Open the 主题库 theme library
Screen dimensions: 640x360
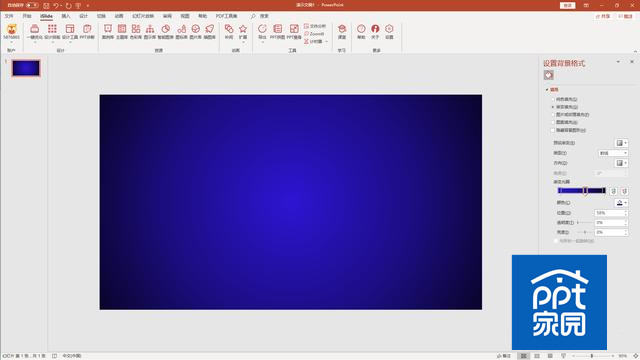[122, 31]
